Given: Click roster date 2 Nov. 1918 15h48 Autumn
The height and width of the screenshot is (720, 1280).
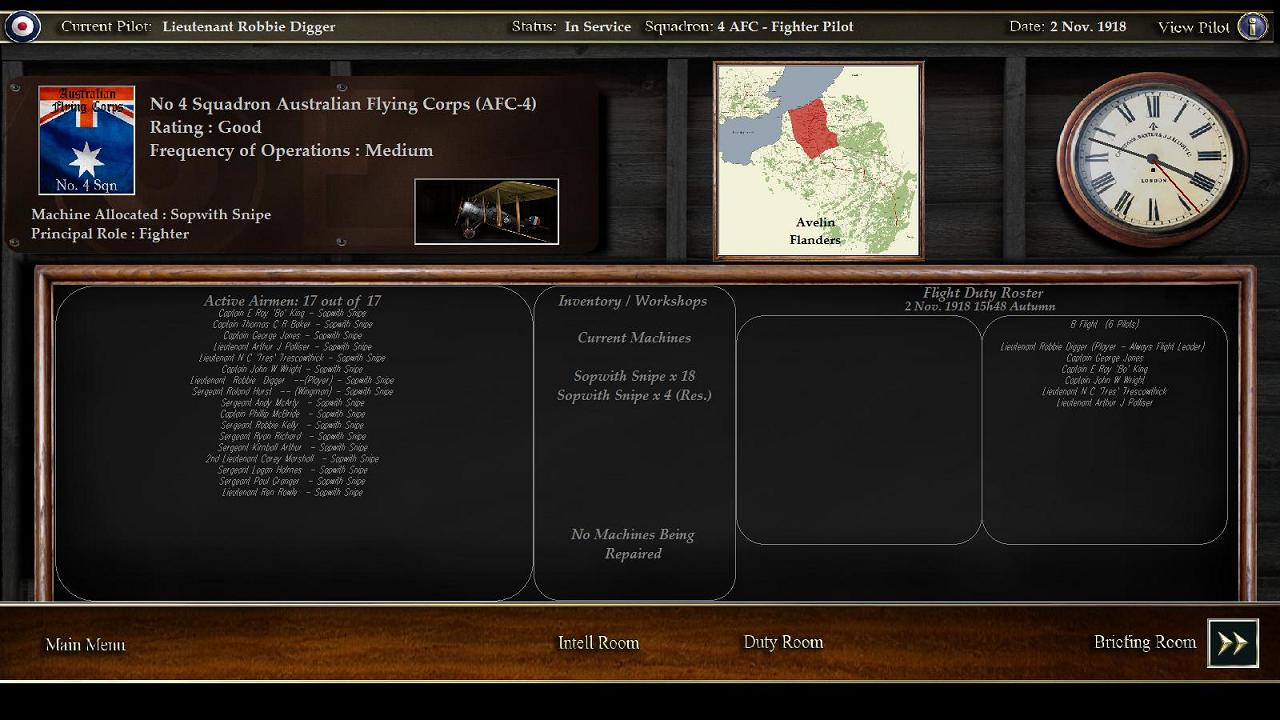Looking at the screenshot, I should tap(980, 306).
